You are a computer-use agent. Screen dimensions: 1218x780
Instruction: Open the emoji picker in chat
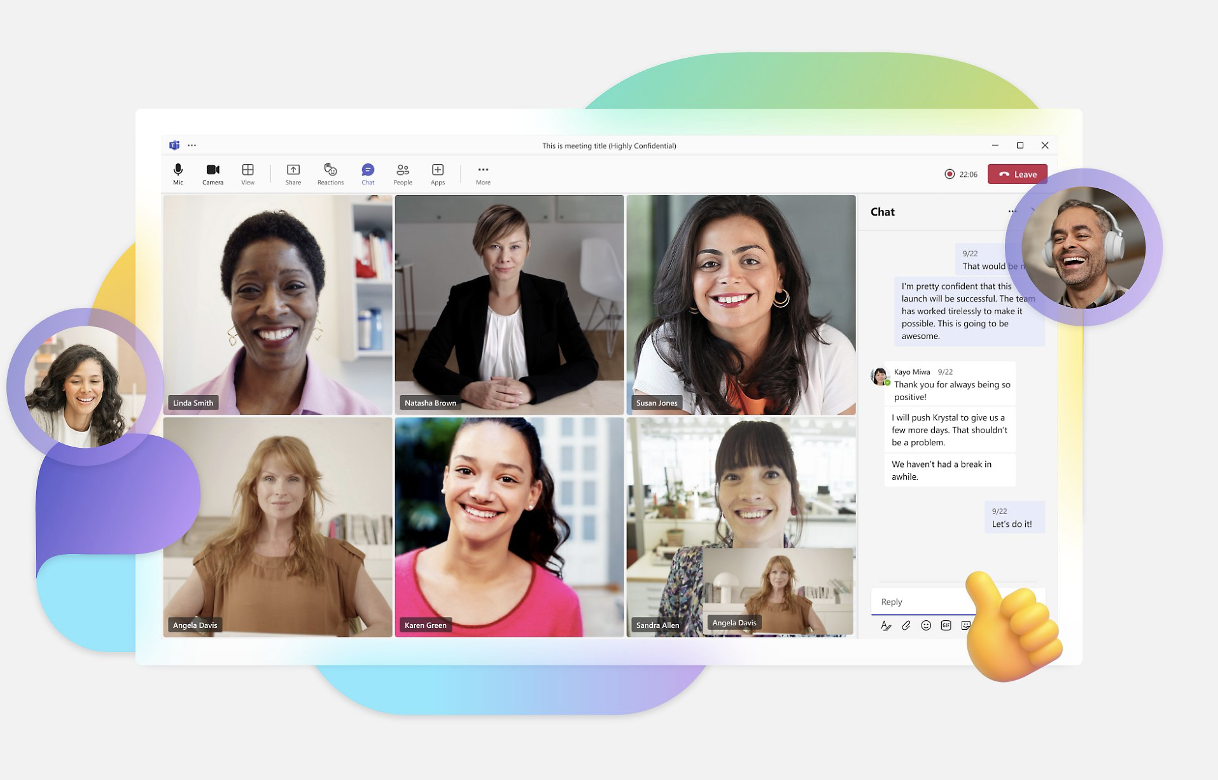(926, 626)
